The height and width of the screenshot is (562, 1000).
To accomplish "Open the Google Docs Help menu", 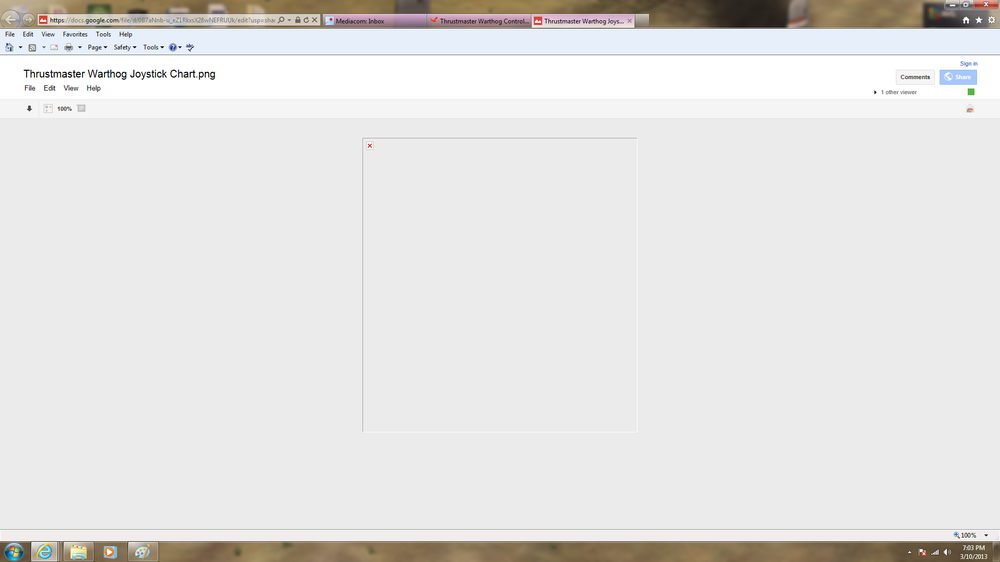I will point(94,88).
